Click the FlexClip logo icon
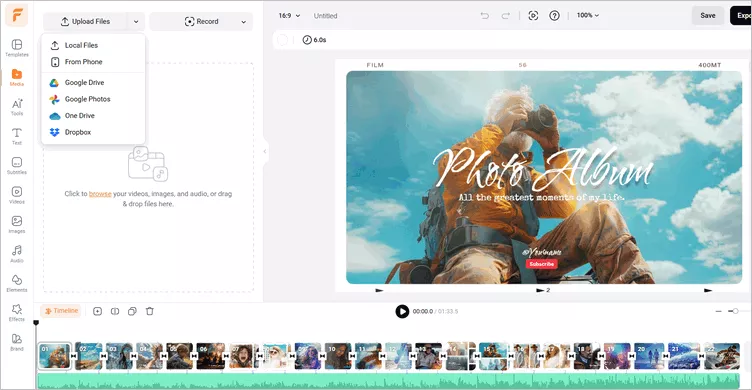Image resolution: width=752 pixels, height=390 pixels. pos(17,15)
